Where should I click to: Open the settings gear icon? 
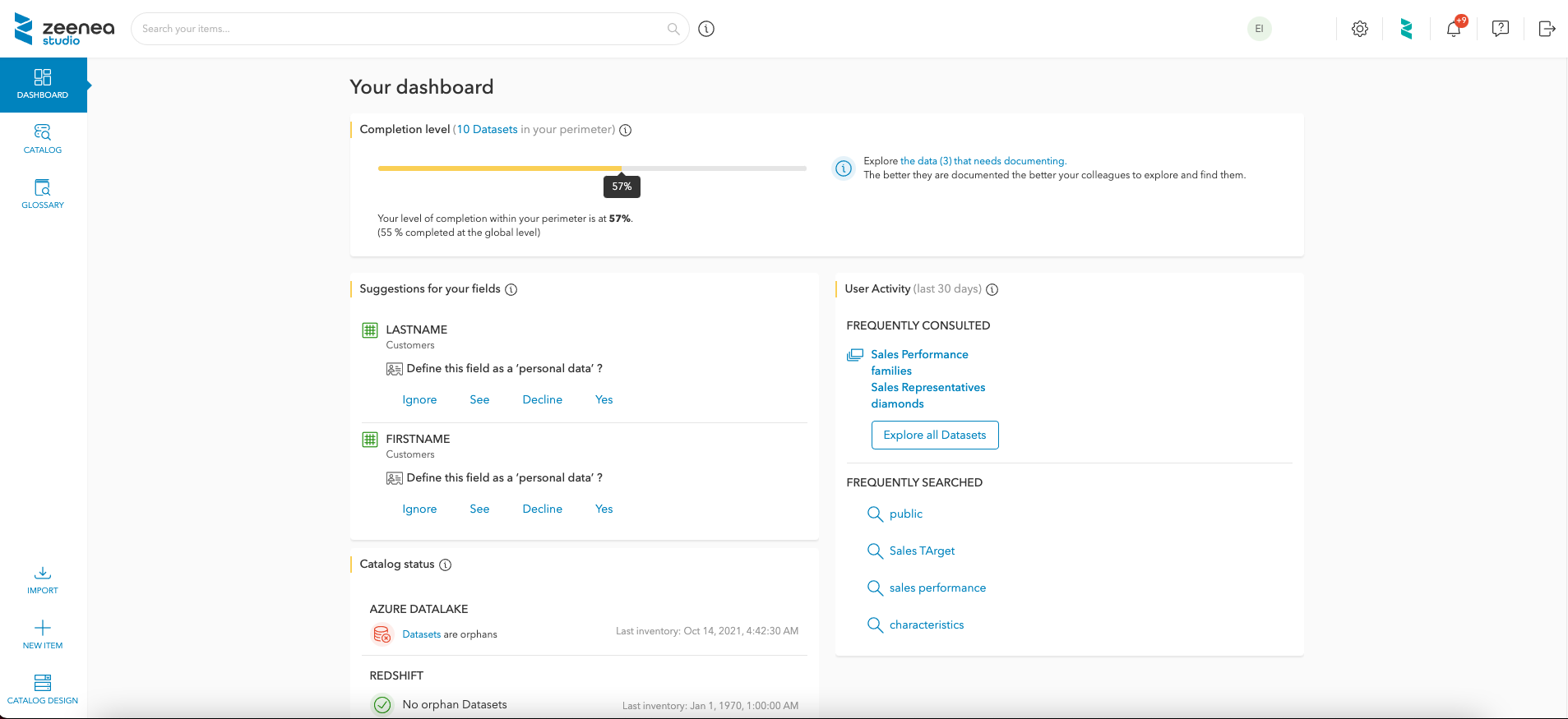[x=1360, y=29]
